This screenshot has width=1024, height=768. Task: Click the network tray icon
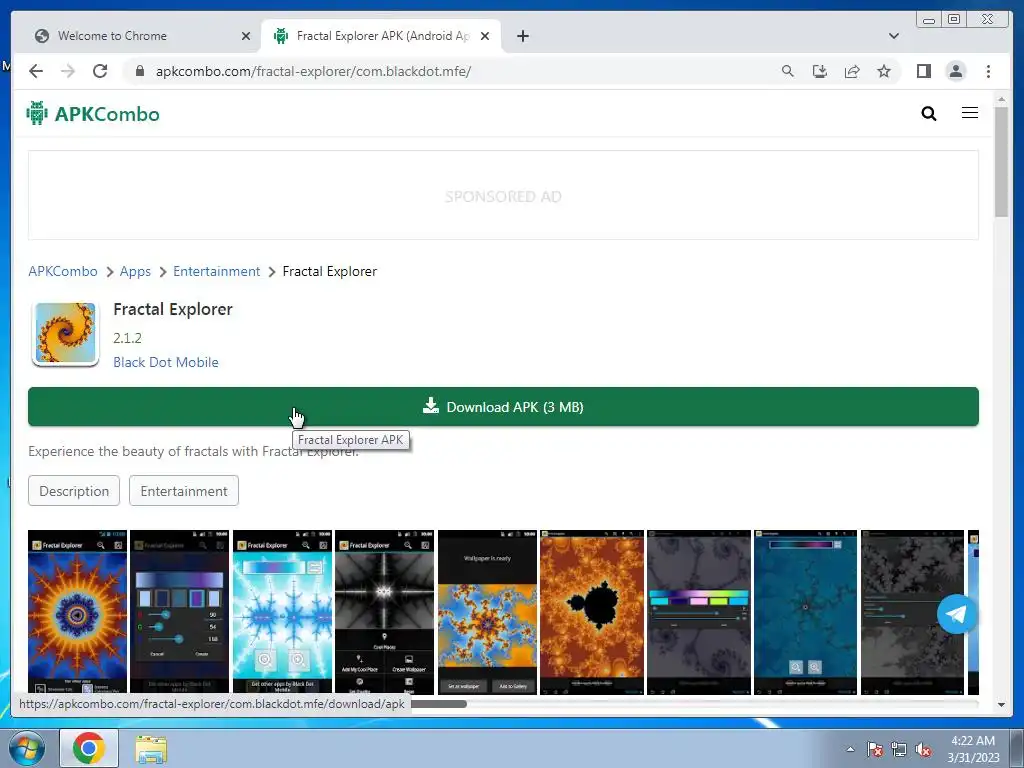899,749
